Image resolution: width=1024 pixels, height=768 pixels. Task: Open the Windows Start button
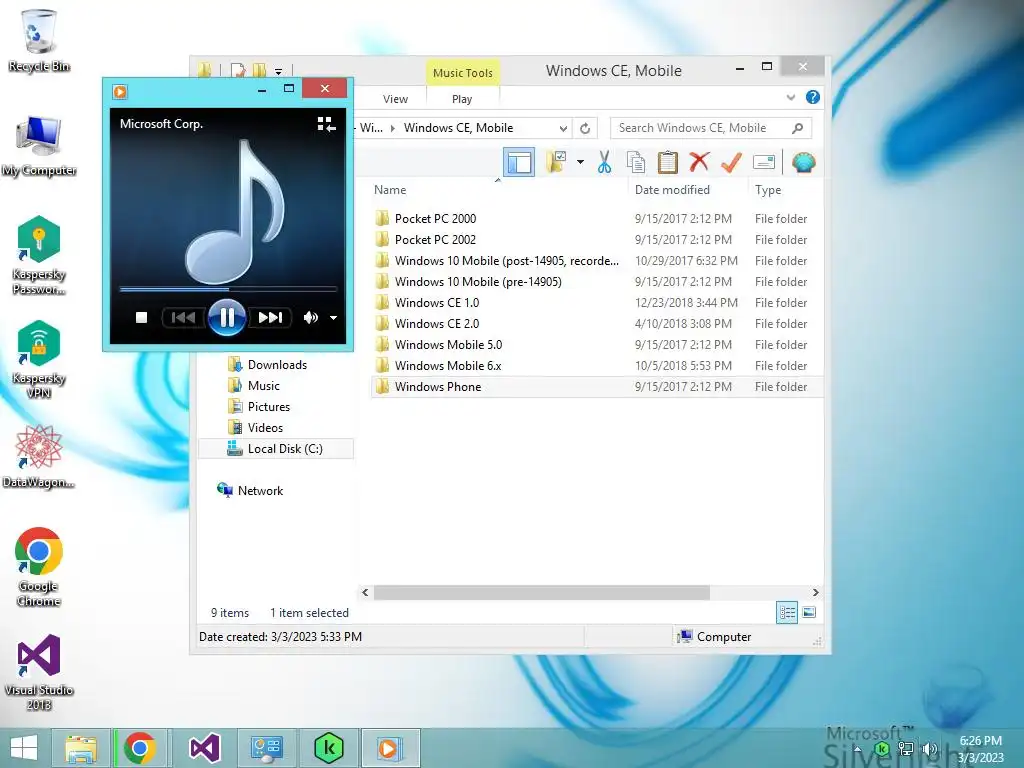point(24,748)
